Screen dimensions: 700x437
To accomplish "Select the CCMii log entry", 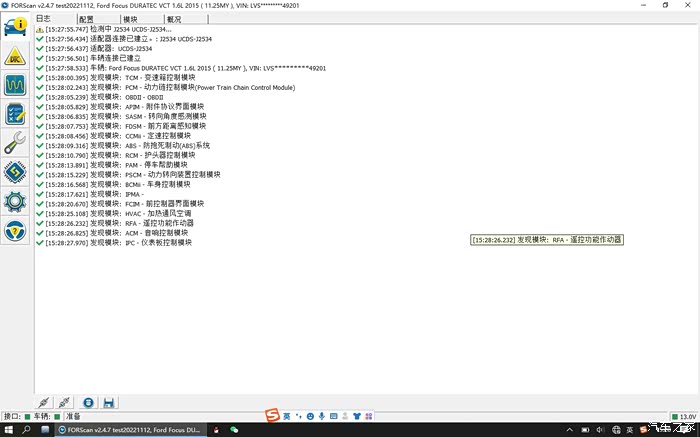I will [x=113, y=136].
